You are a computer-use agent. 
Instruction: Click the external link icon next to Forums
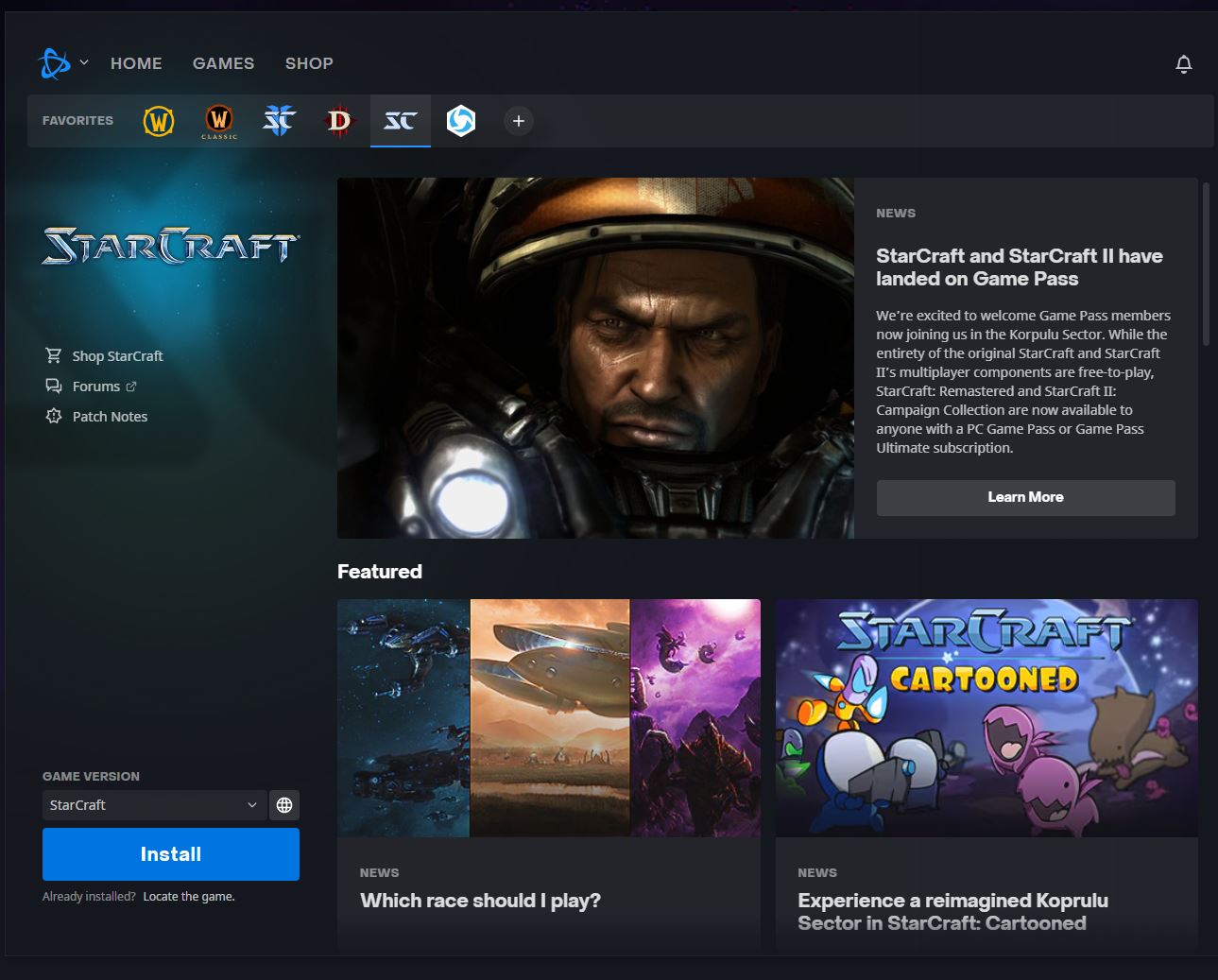click(131, 387)
